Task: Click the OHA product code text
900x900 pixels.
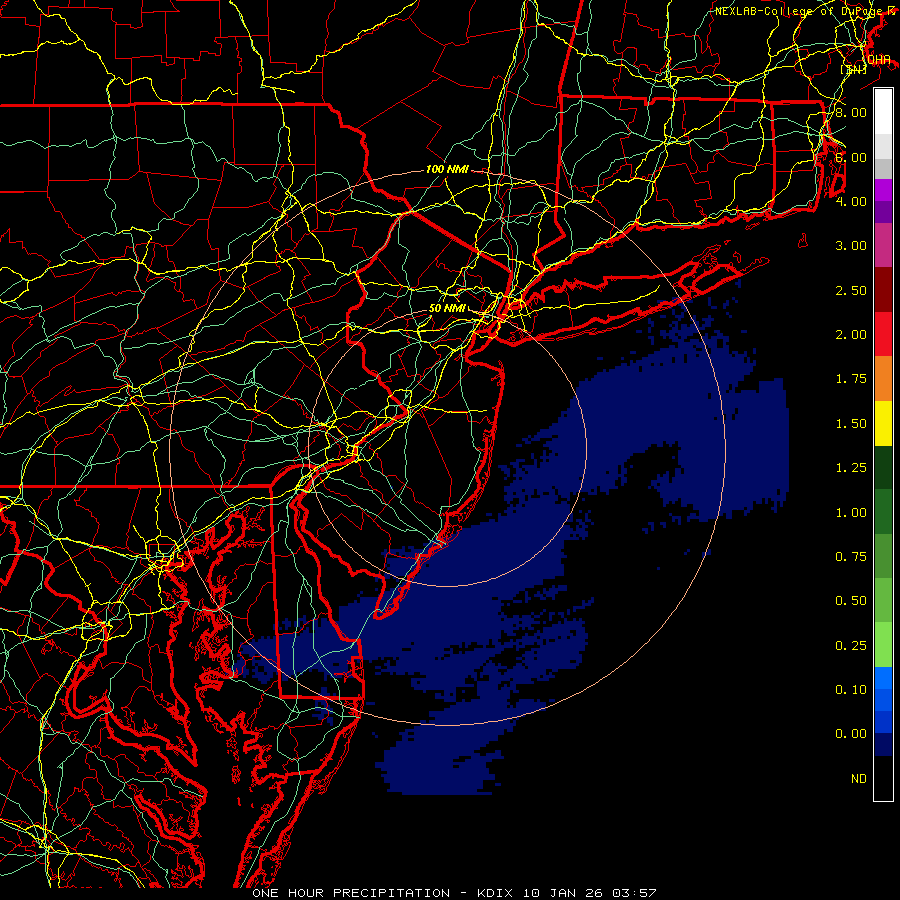Action: click(x=879, y=60)
